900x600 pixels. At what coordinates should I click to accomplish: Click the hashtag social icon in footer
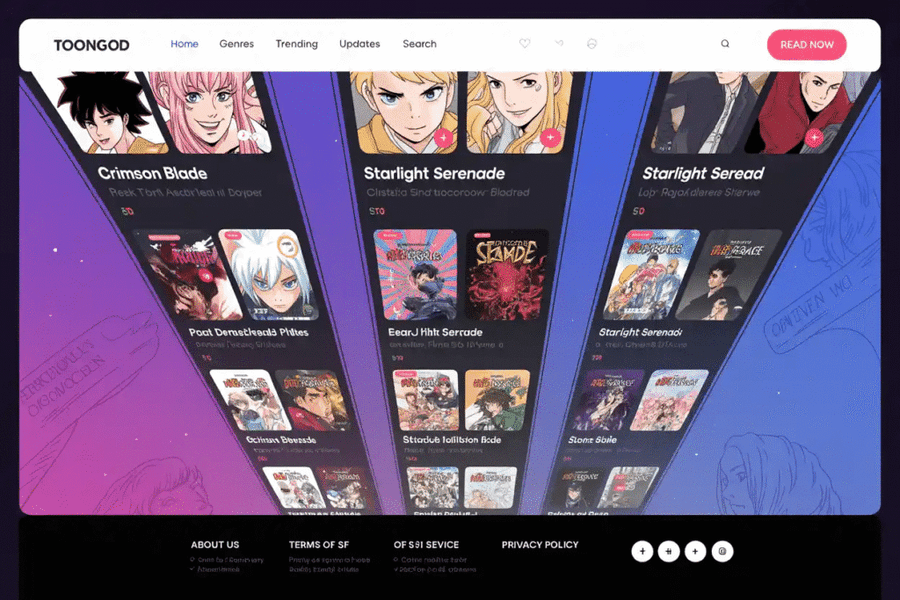(x=669, y=551)
